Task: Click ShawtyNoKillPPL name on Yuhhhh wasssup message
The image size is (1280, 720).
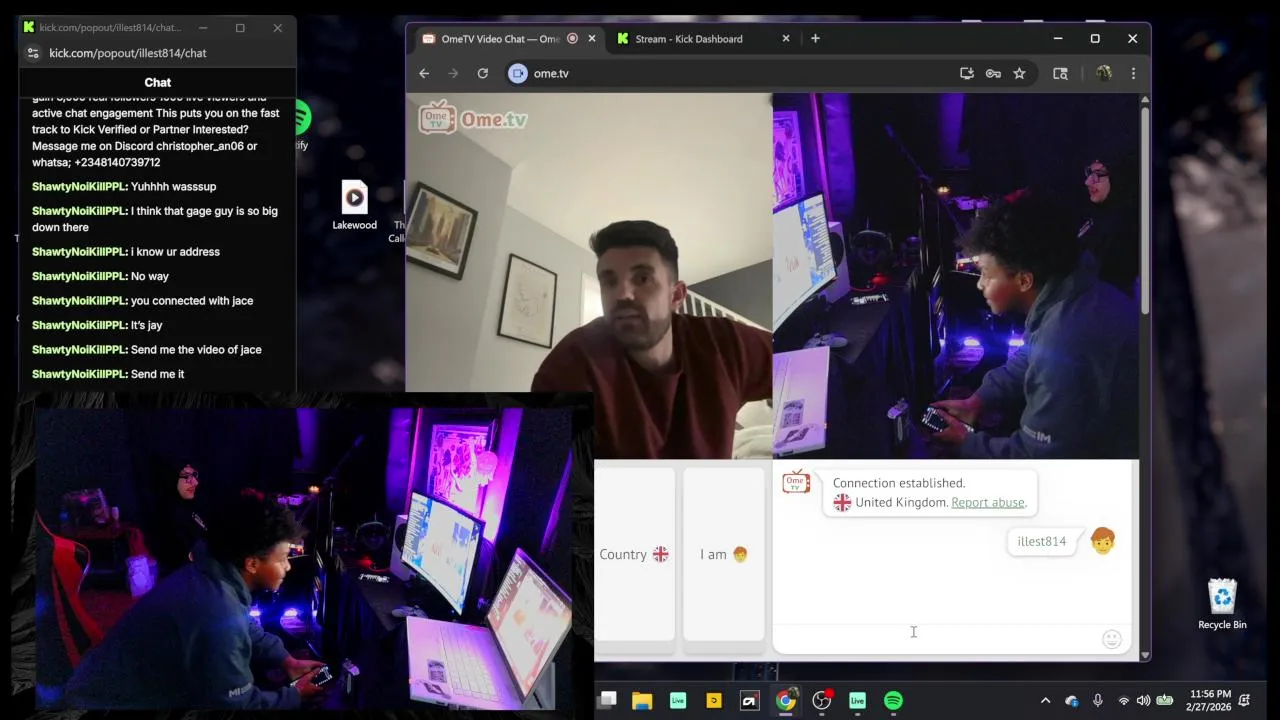Action: click(x=79, y=187)
